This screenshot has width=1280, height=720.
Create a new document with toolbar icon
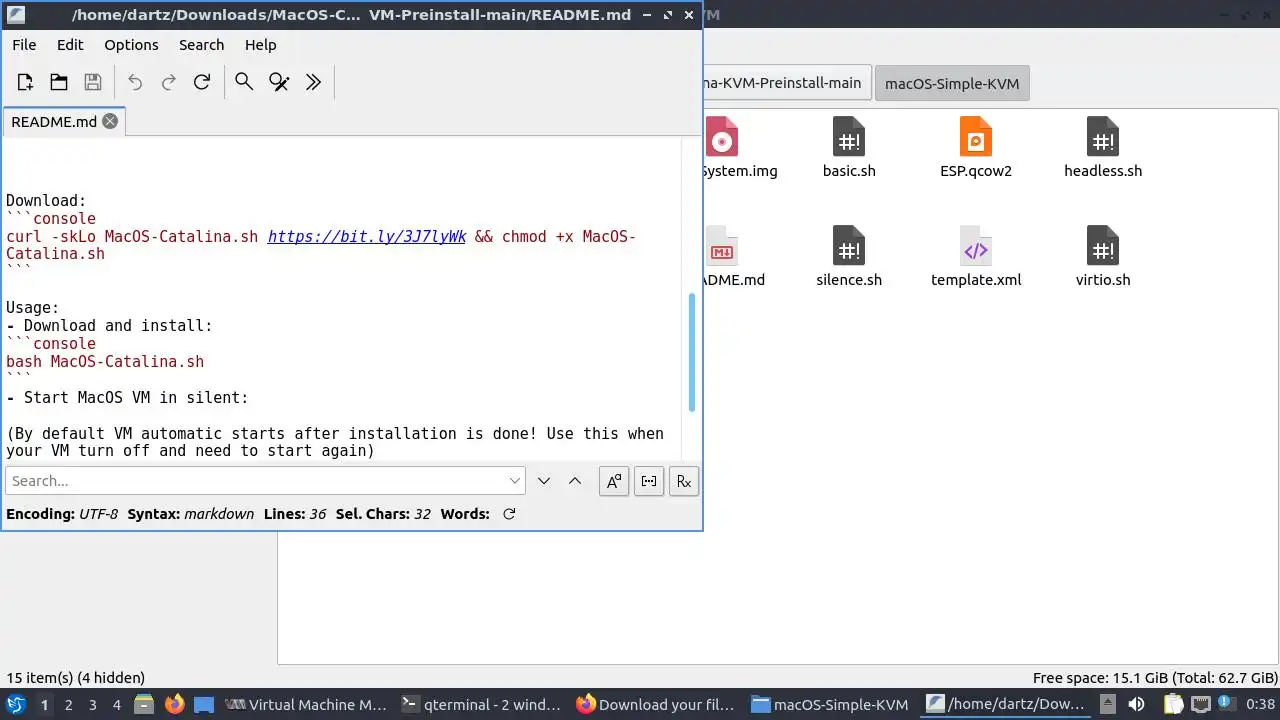[x=26, y=82]
